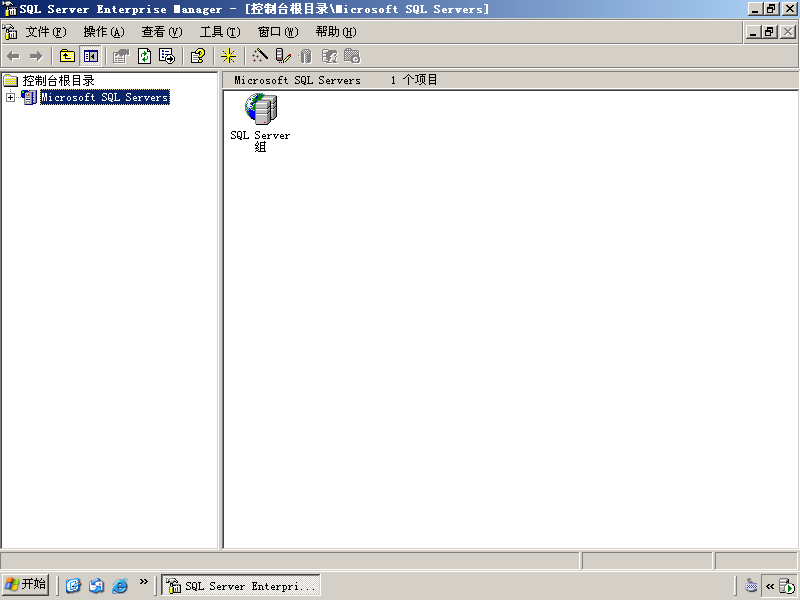This screenshot has width=800, height=600.
Task: Click the 'Microsoft SQL Servers' pane header text
Action: click(297, 81)
